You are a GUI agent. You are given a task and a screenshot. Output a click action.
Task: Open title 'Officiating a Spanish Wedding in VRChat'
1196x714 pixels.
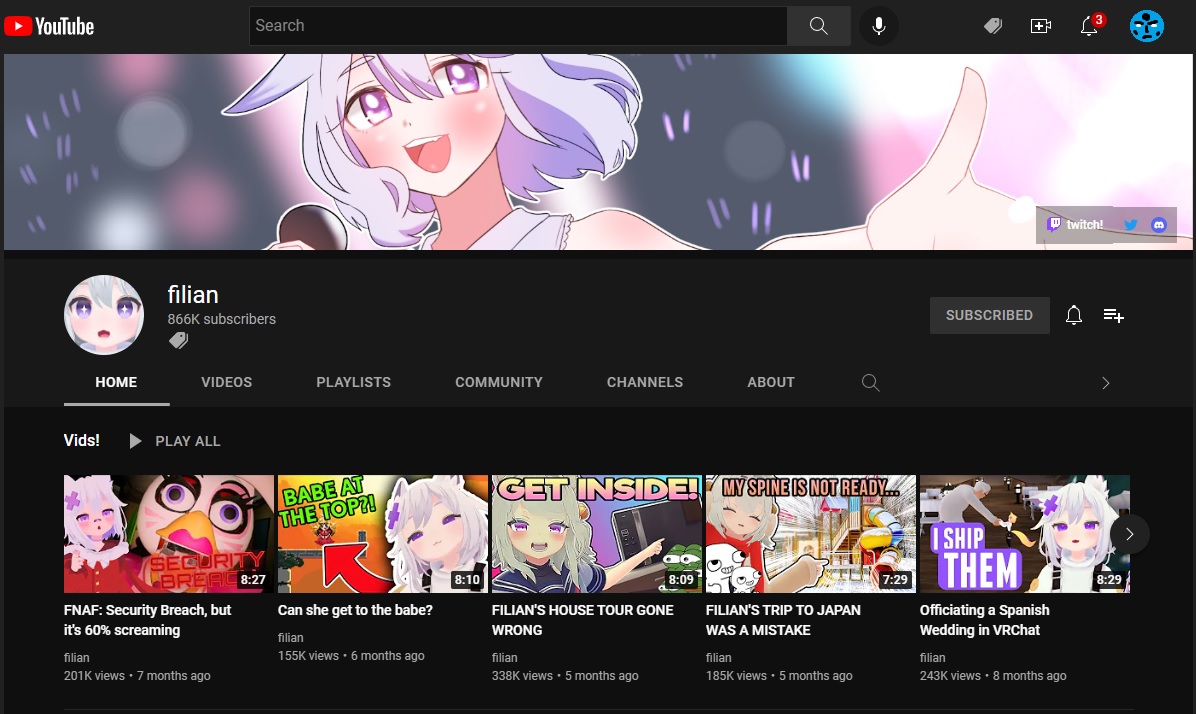(985, 620)
